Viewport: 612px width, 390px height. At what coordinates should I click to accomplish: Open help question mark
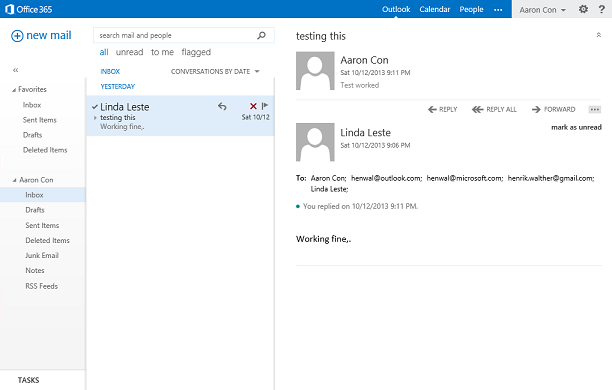click(x=602, y=9)
